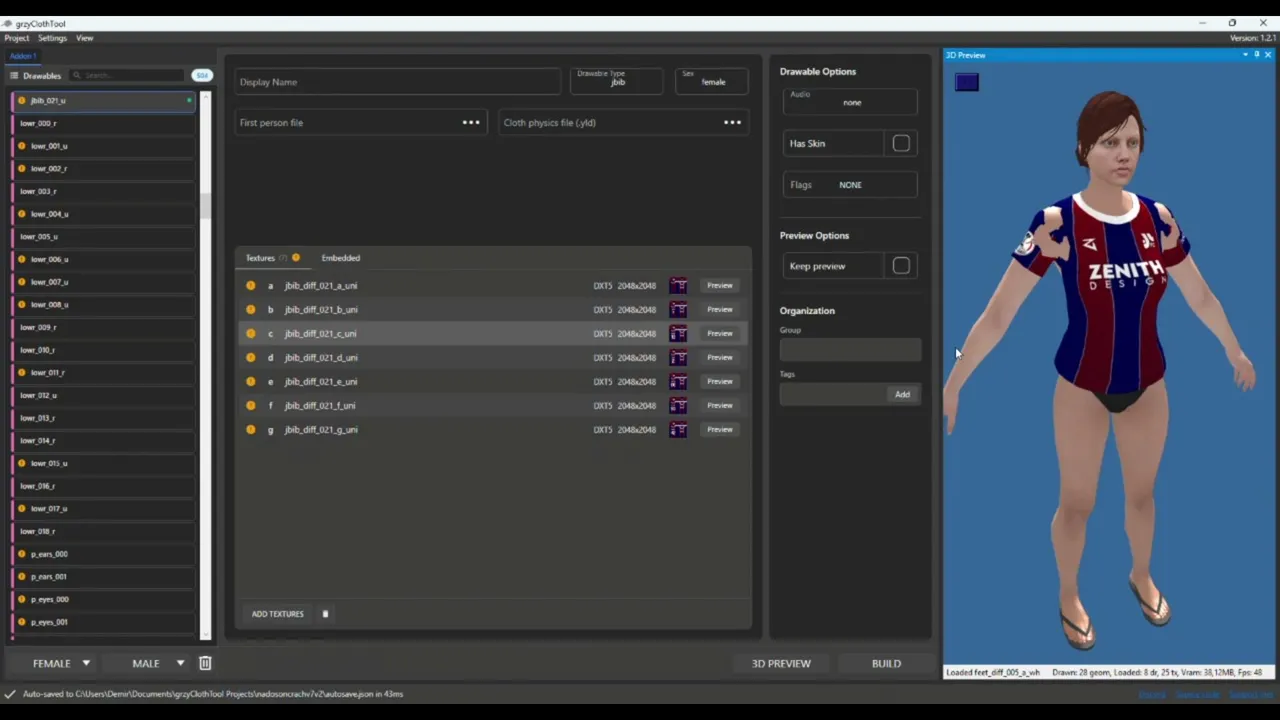This screenshot has height=720, width=1280.
Task: Click the warning icon on the Textures tab
Action: 296,258
